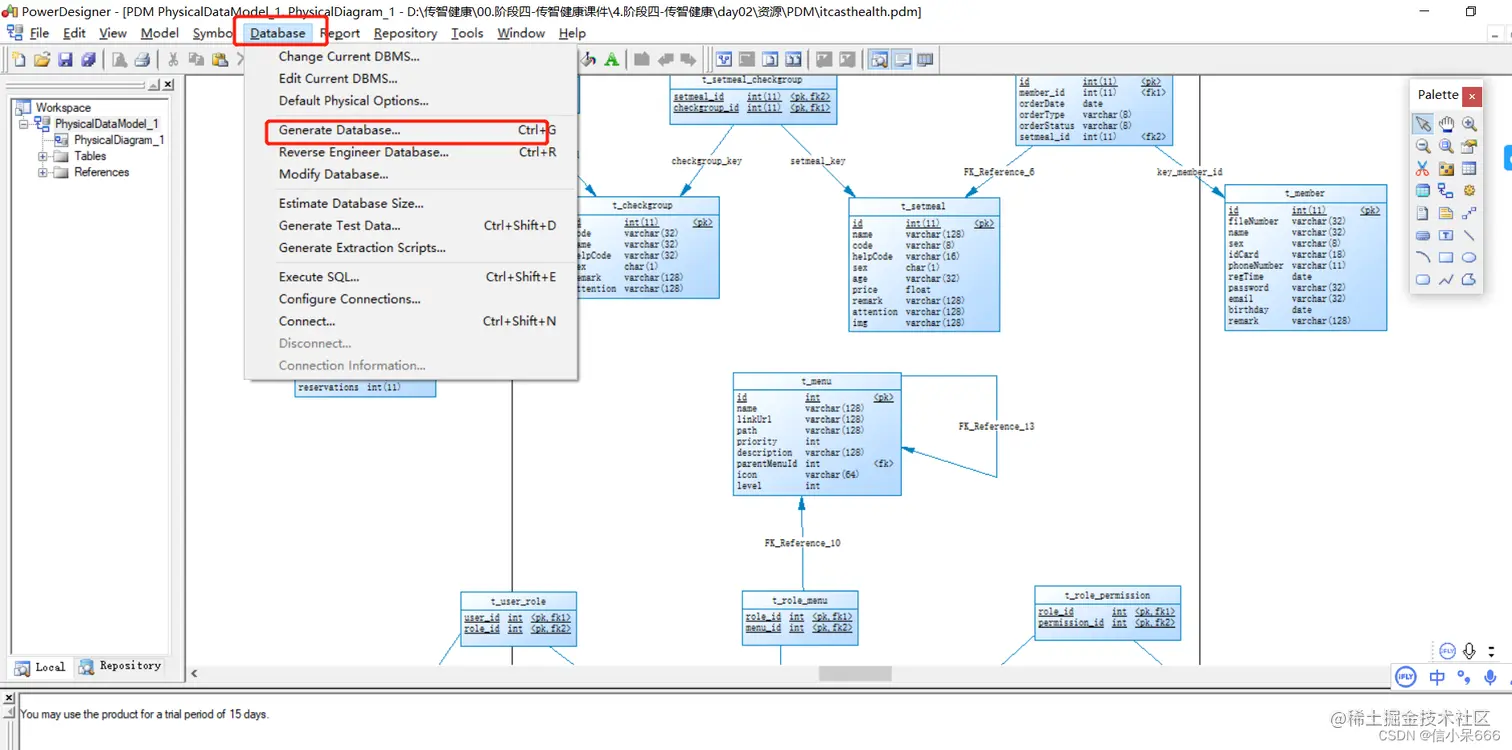The image size is (1512, 750).
Task: Click the Open folder toolbar icon
Action: pyautogui.click(x=42, y=60)
